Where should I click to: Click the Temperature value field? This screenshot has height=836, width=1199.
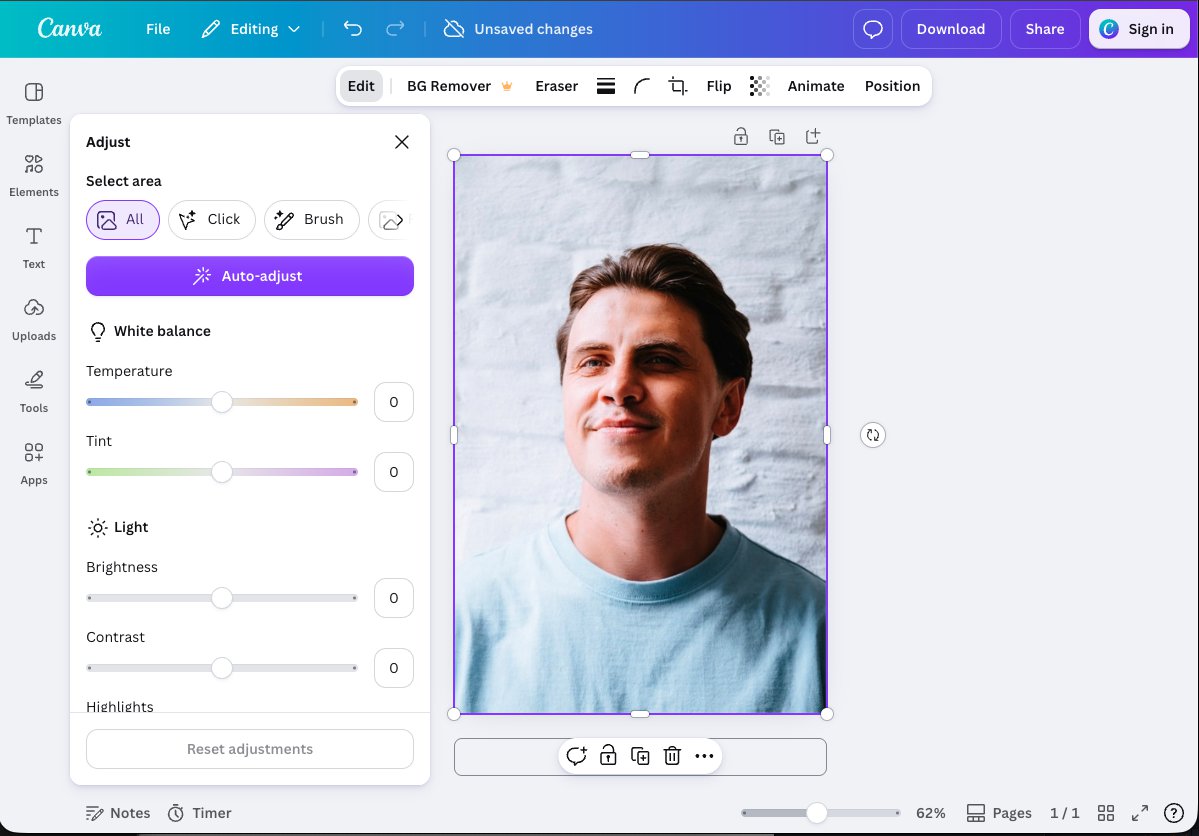click(x=394, y=402)
